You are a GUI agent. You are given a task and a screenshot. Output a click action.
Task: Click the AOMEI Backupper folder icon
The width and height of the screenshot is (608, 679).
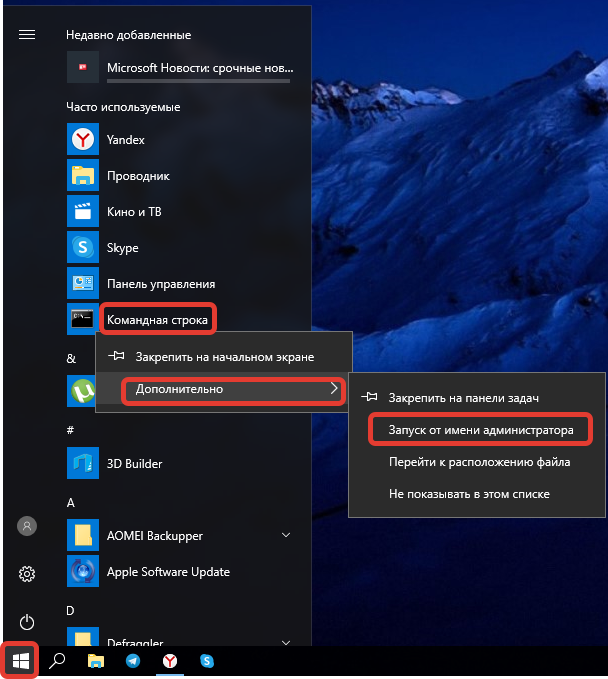pos(83,535)
